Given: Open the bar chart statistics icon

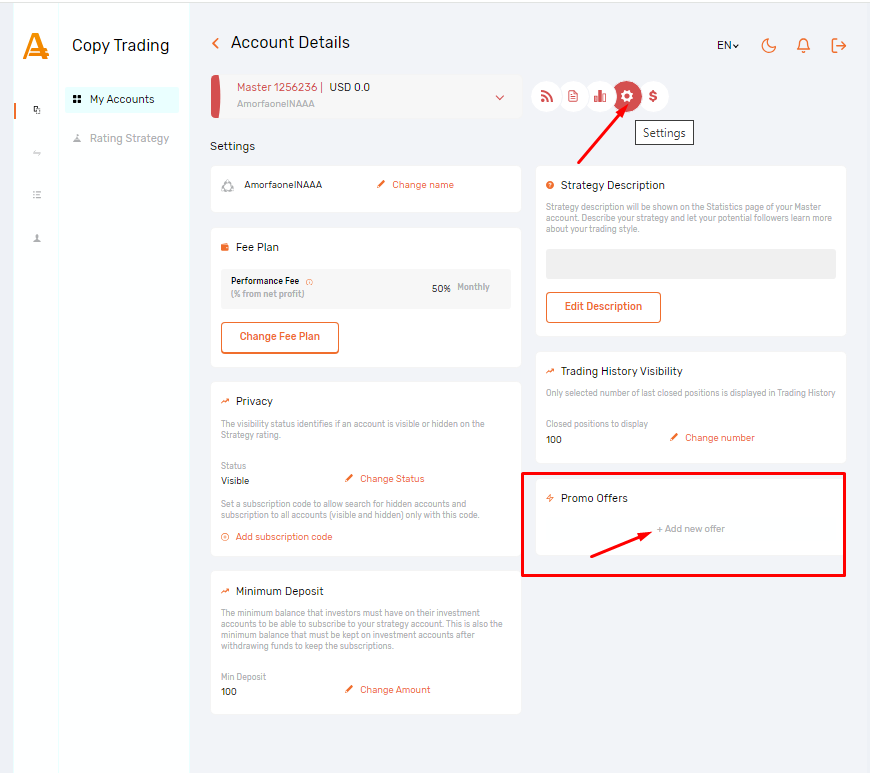Looking at the screenshot, I should 600,96.
